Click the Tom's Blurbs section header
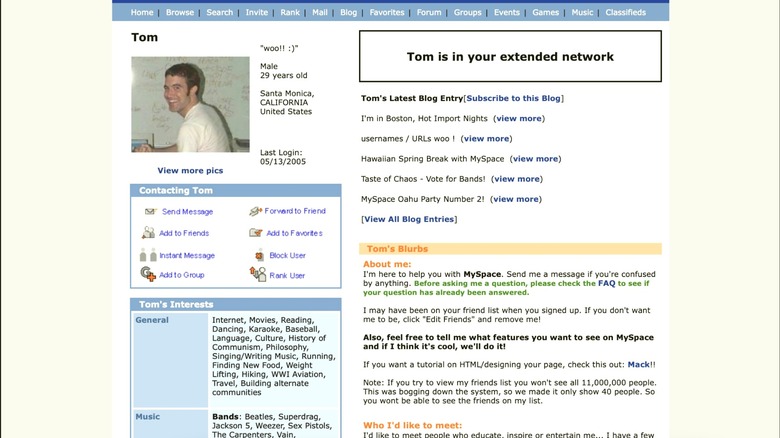The height and width of the screenshot is (438, 780). tap(510, 249)
